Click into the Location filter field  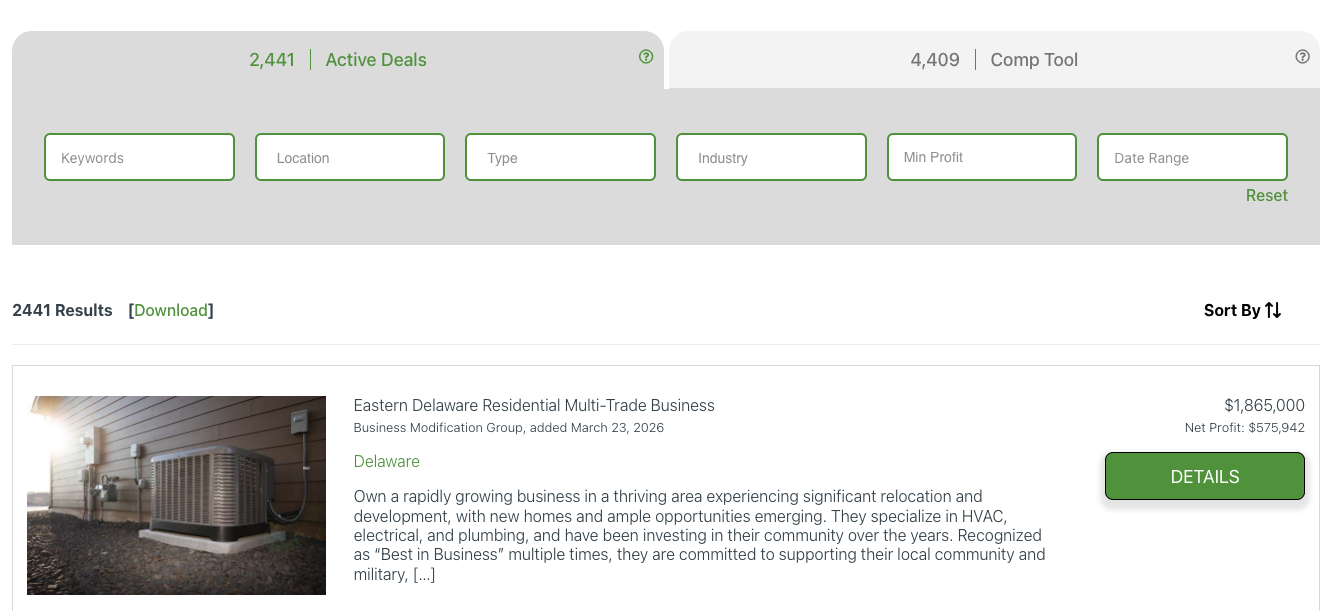point(350,158)
